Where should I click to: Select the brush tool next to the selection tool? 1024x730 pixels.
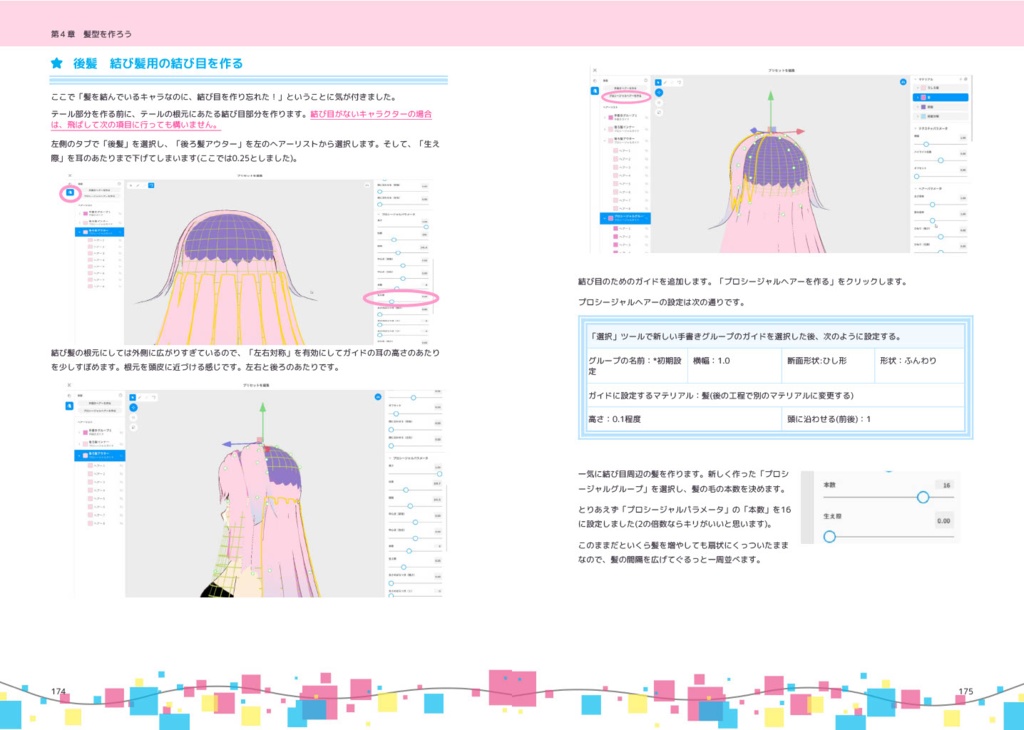[x=666, y=82]
